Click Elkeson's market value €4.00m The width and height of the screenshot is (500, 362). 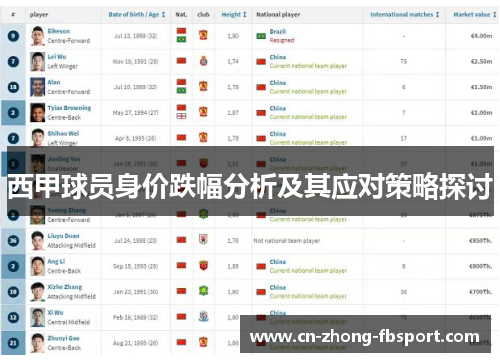coord(481,36)
